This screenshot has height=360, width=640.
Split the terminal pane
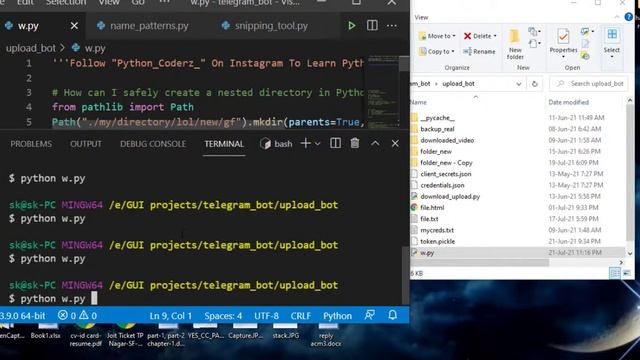(x=335, y=143)
